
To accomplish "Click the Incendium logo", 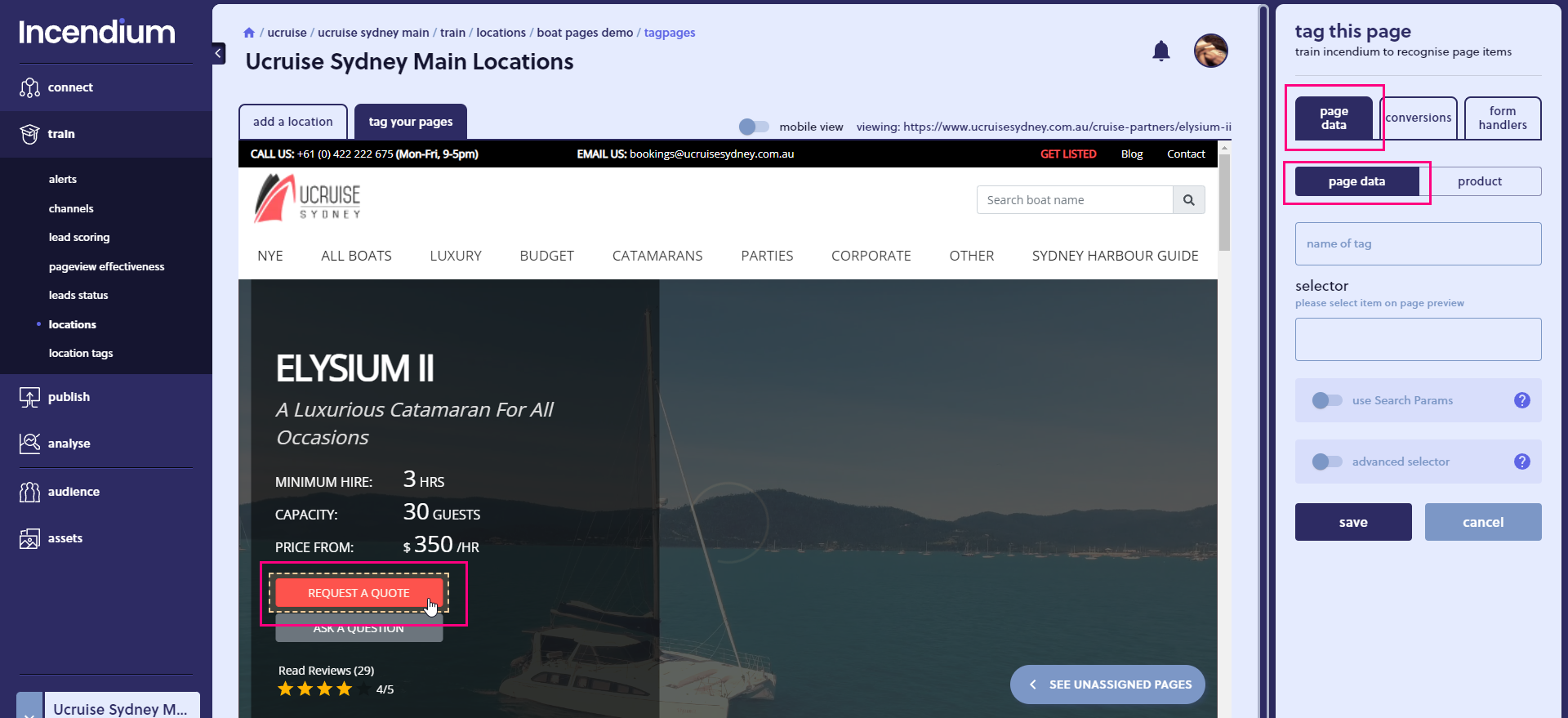I will pos(97,32).
